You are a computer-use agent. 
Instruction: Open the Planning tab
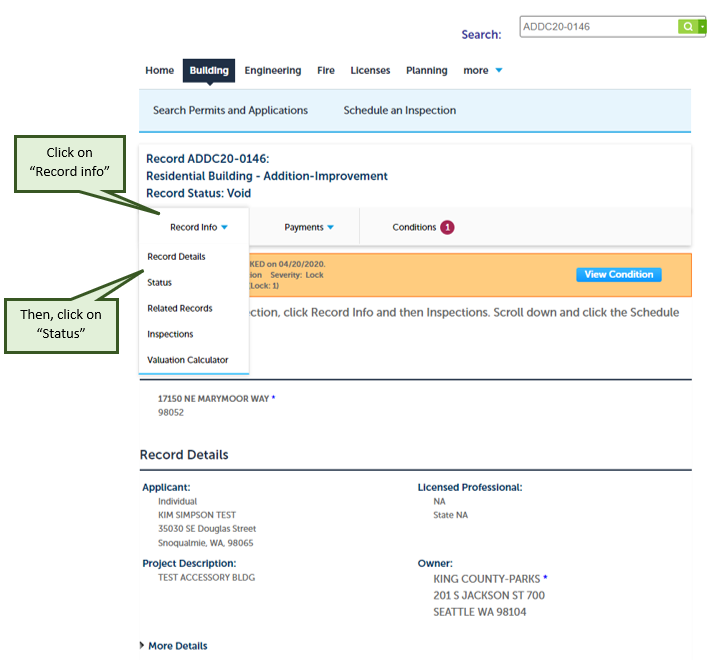click(426, 71)
